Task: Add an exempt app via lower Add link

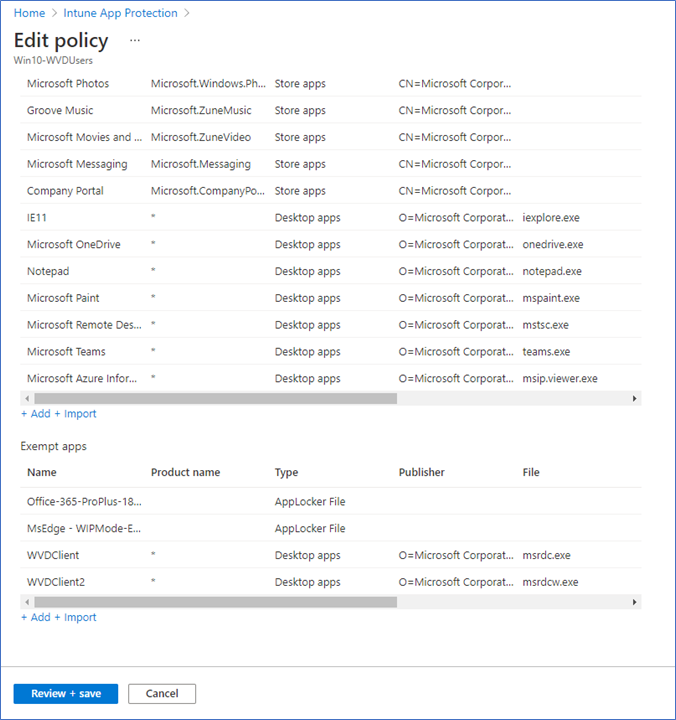Action: pyautogui.click(x=36, y=617)
